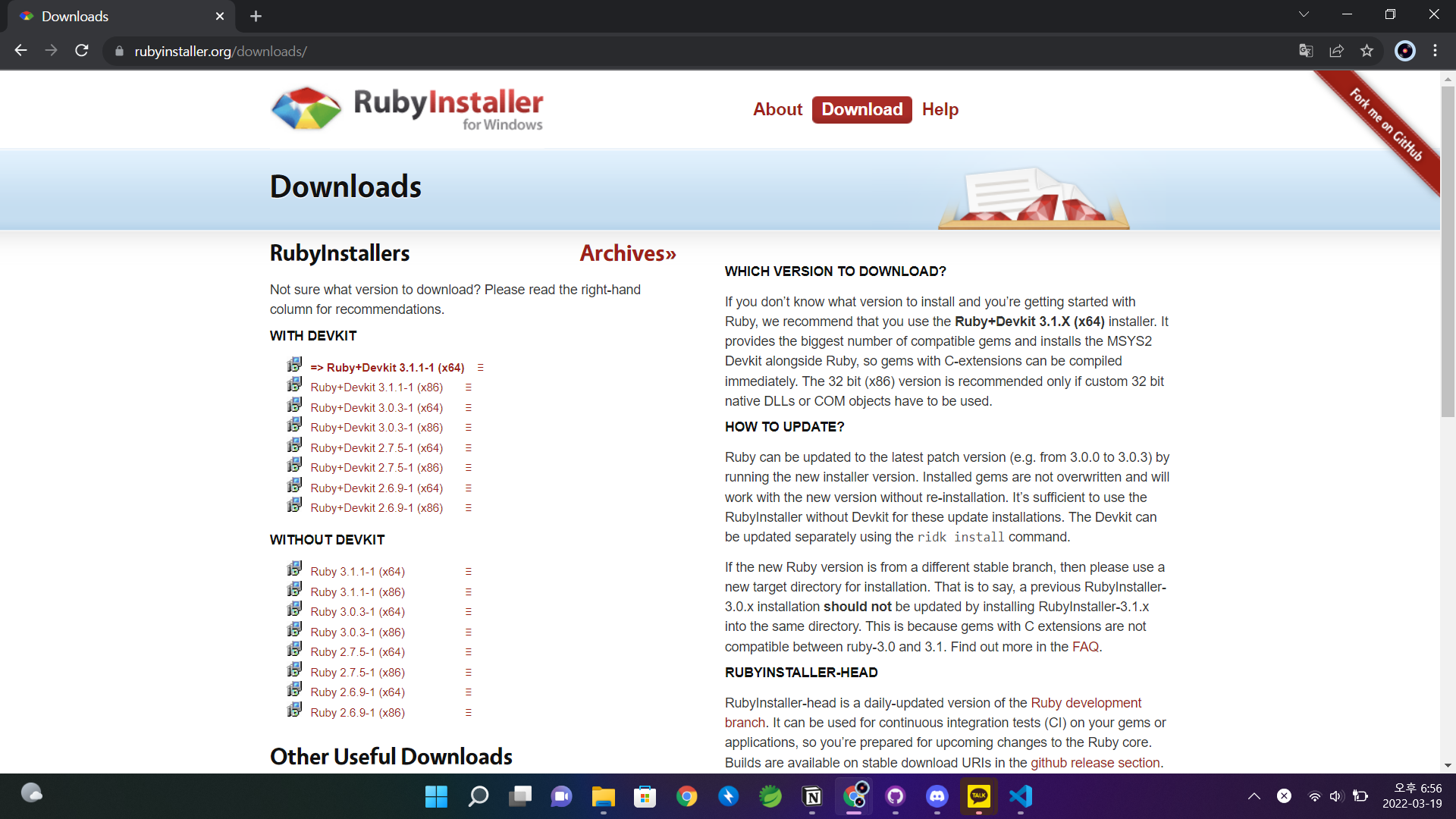
Task: Click the share page icon
Action: click(1336, 51)
